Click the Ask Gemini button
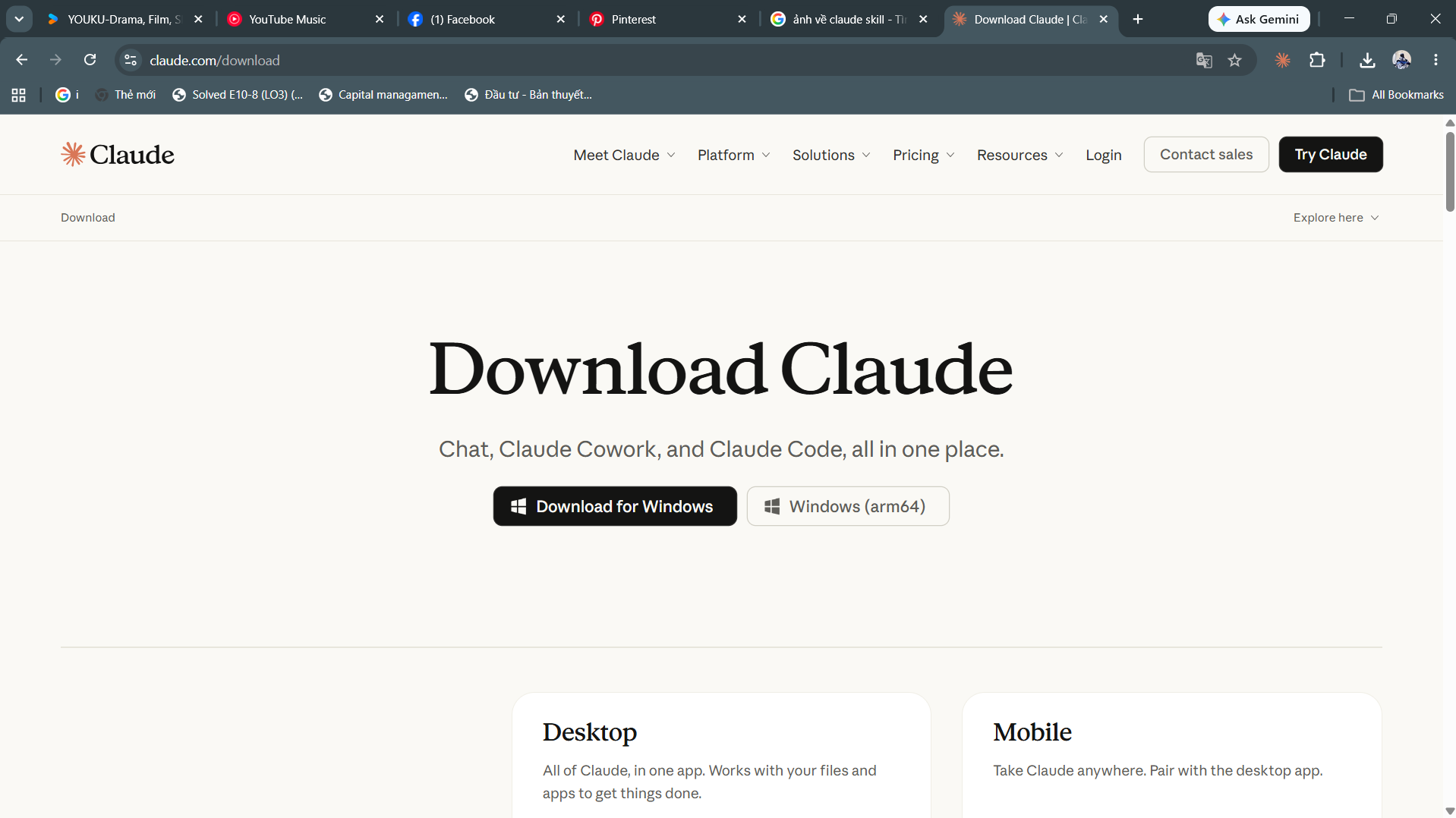Image resolution: width=1456 pixels, height=818 pixels. [1259, 19]
